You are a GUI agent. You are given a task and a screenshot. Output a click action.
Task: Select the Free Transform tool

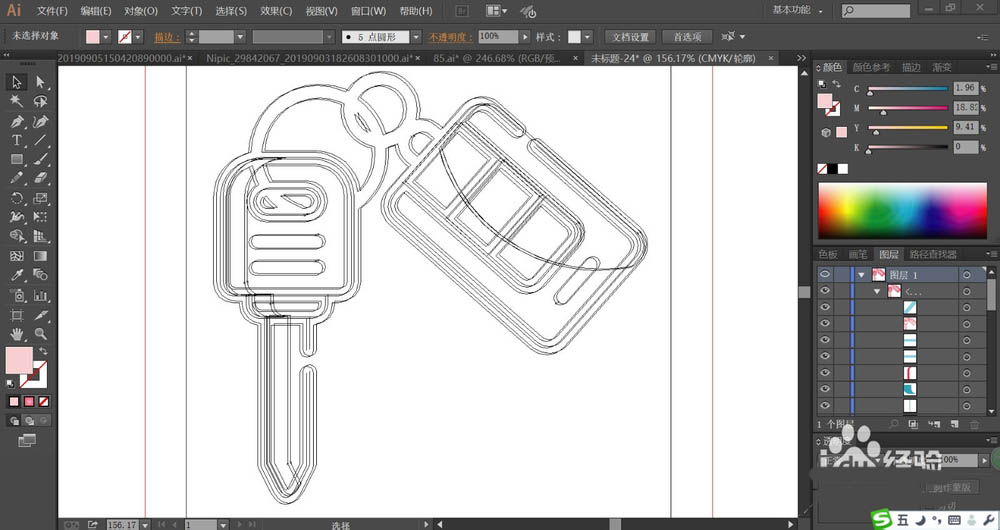(x=40, y=217)
